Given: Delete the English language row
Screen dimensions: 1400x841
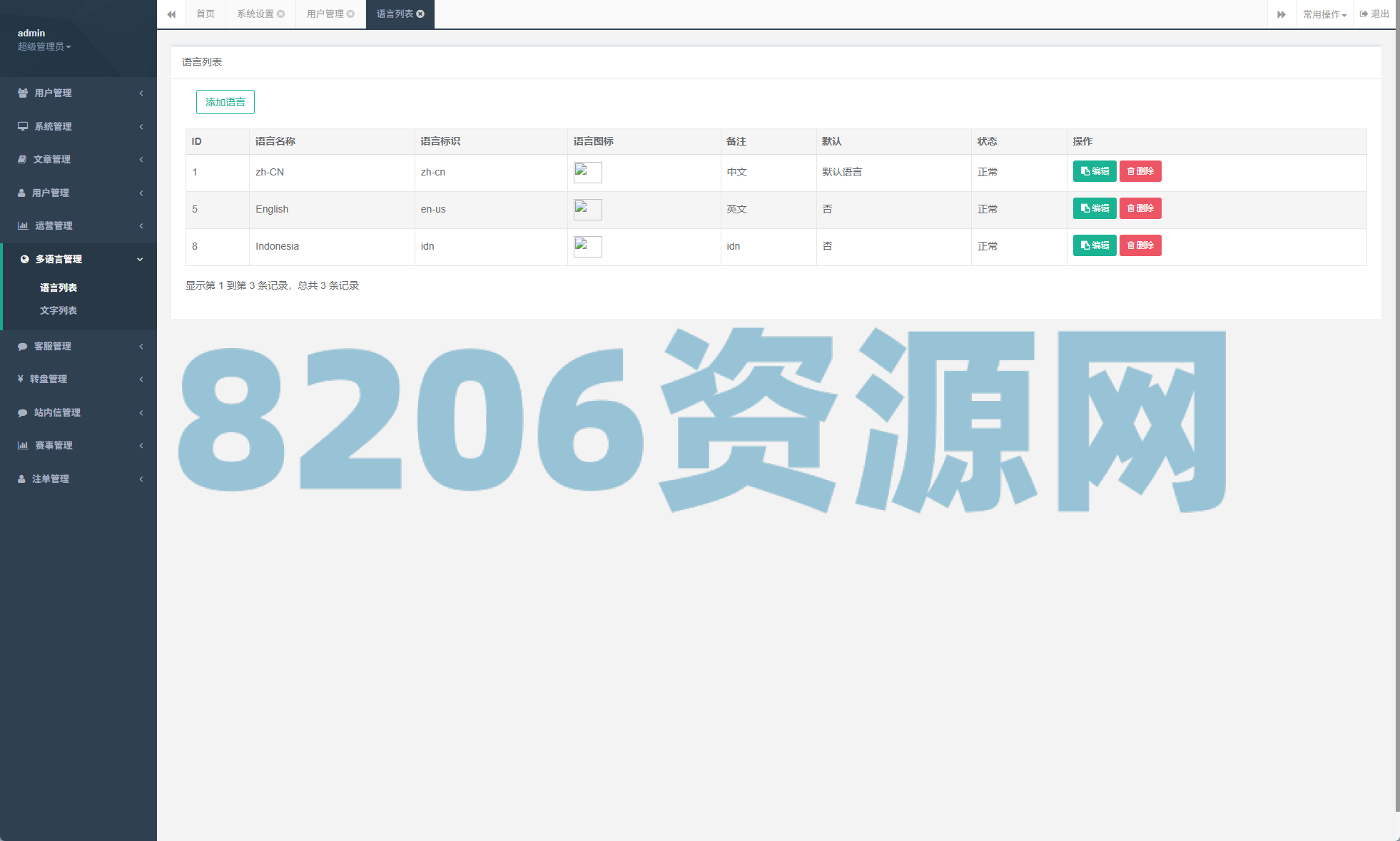Looking at the screenshot, I should (x=1140, y=208).
